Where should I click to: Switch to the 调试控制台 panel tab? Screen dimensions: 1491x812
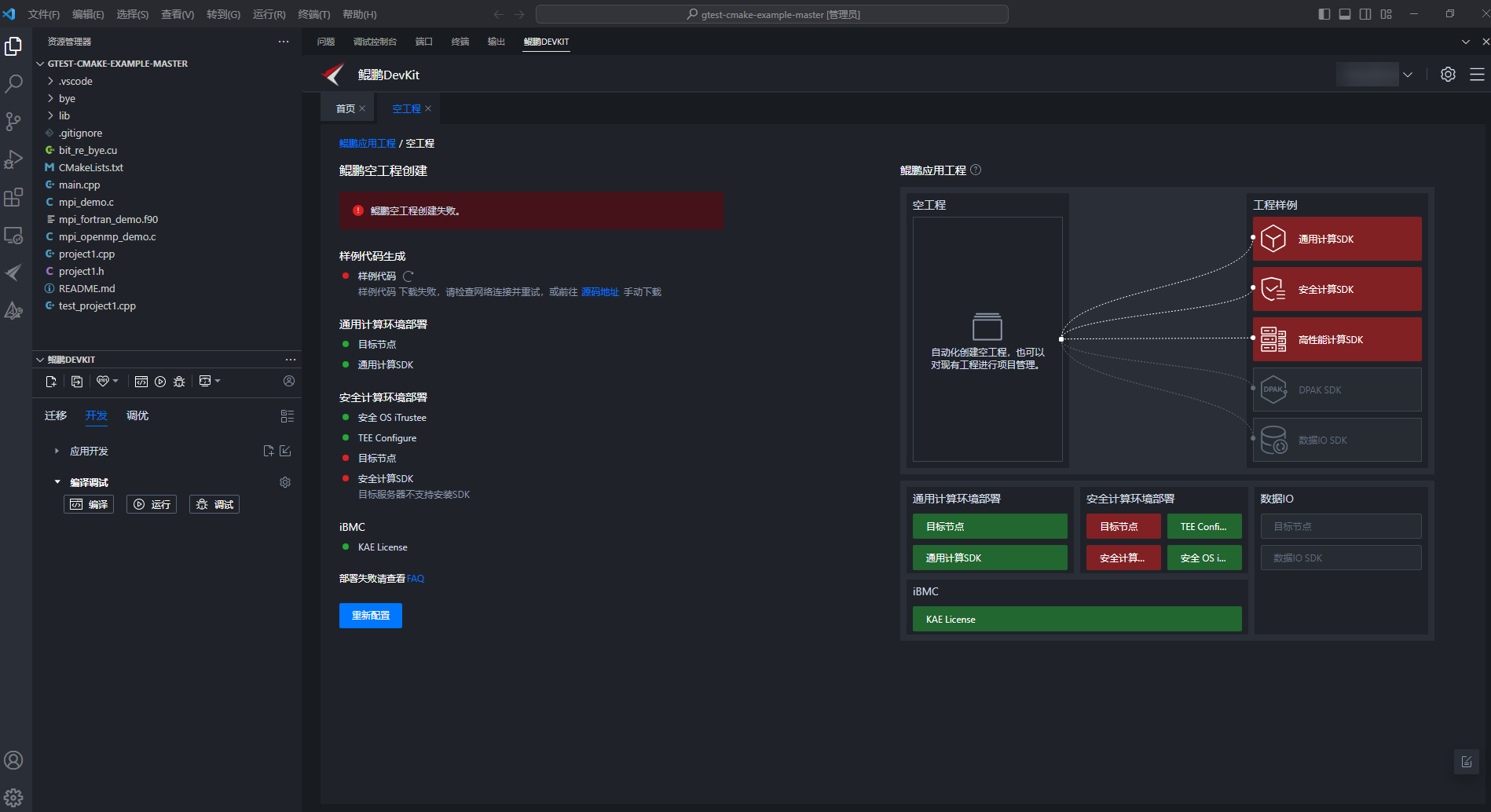pos(375,42)
